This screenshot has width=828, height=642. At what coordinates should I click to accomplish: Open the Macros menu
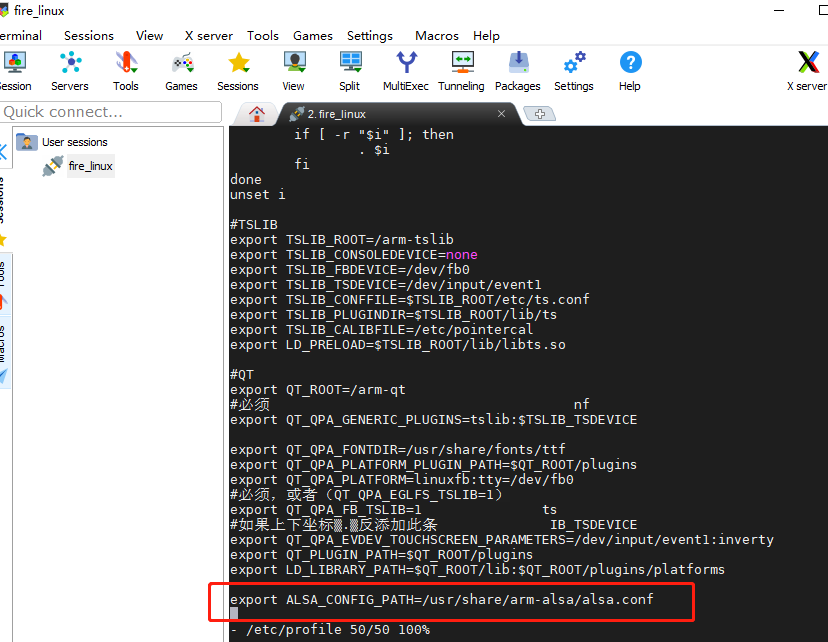coord(436,35)
